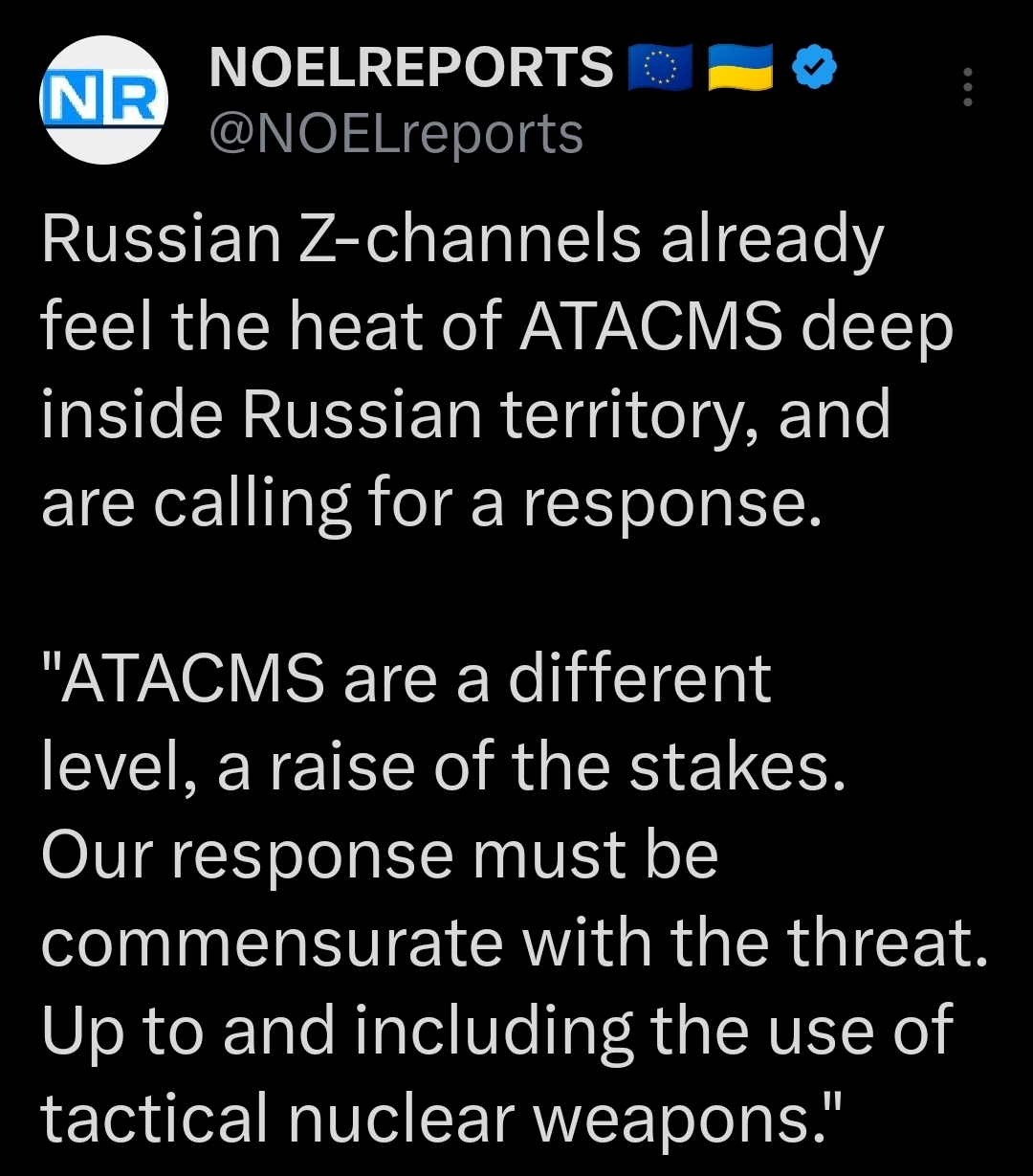Click the blue verified checkmark badge
The width and height of the screenshot is (1033, 1176).
[816, 70]
